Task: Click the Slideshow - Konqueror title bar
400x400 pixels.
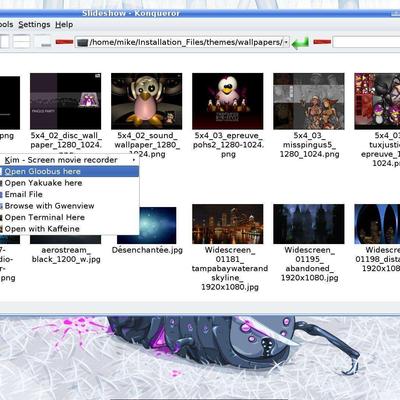Action: (x=200, y=13)
